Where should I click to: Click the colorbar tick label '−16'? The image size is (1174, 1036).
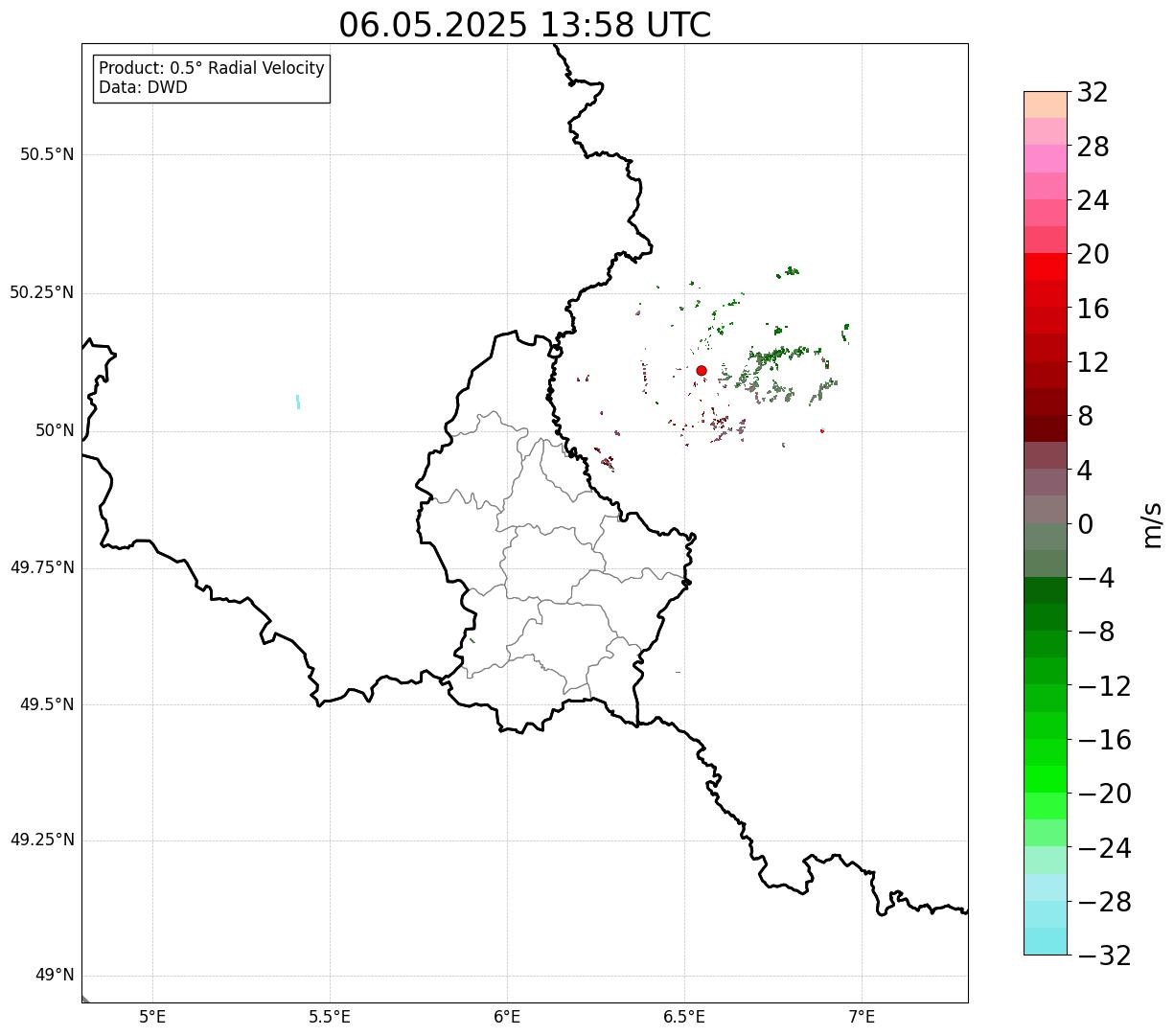(x=1104, y=740)
